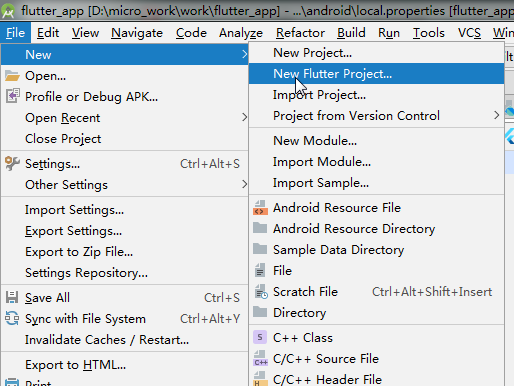Click the C++ Class icon

point(260,337)
